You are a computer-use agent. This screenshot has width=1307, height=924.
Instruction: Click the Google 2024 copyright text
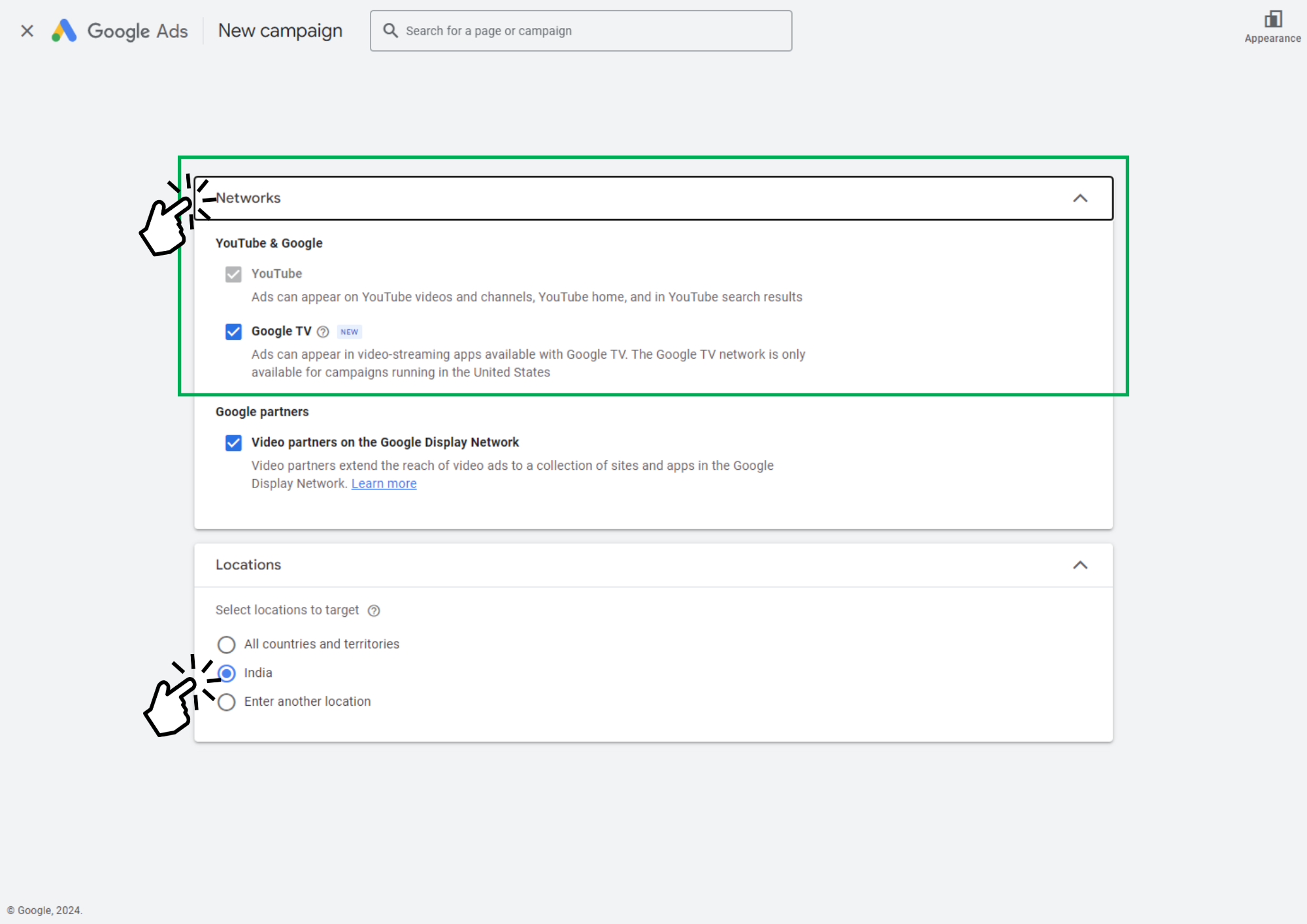click(x=44, y=910)
